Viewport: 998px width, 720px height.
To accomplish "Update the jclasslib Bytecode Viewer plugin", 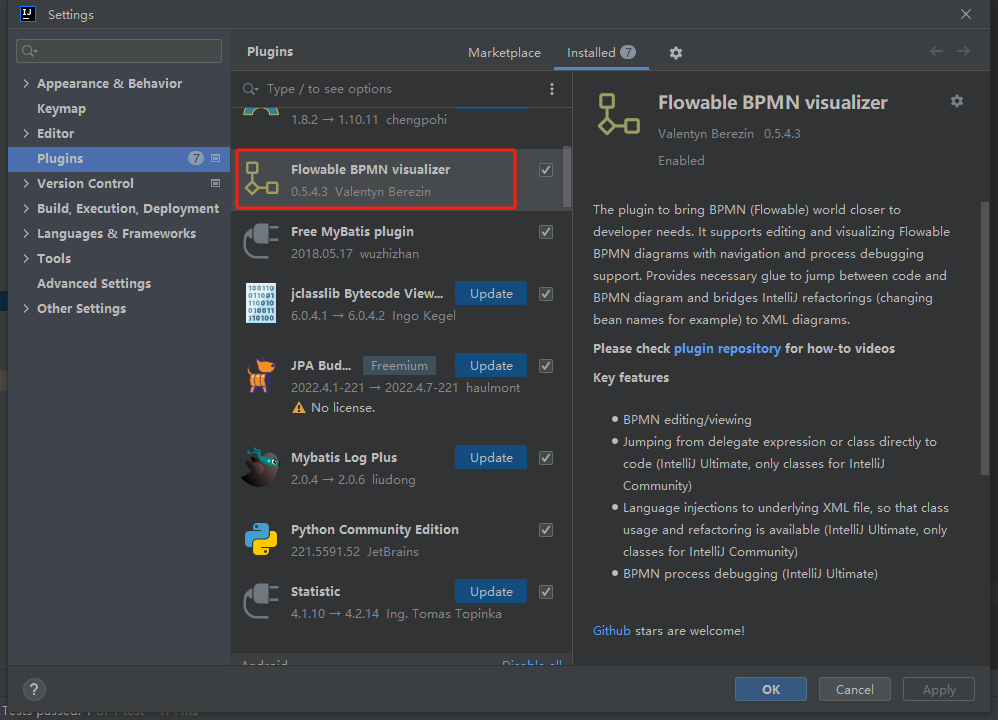I will click(x=491, y=293).
